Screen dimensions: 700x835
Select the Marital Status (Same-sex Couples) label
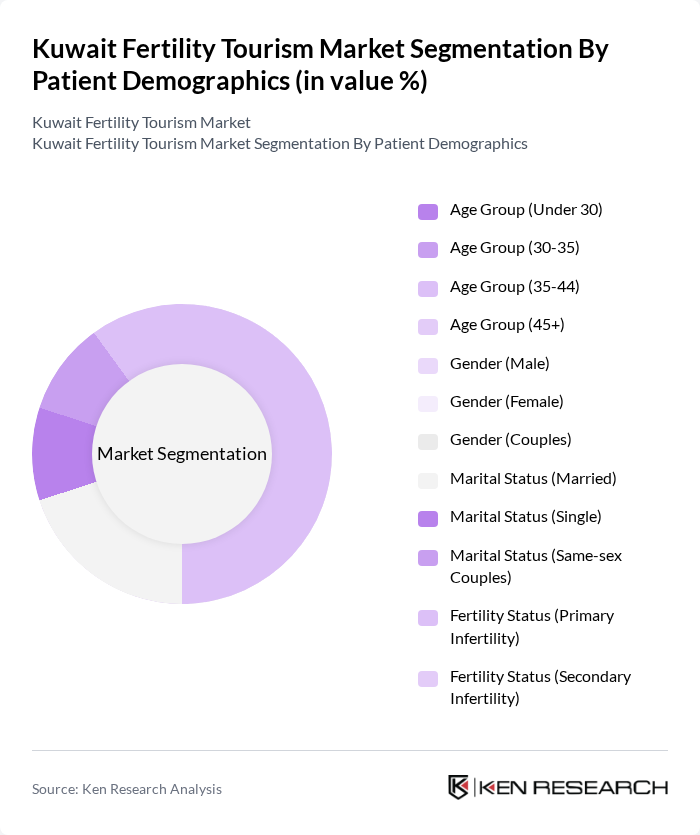click(x=535, y=566)
